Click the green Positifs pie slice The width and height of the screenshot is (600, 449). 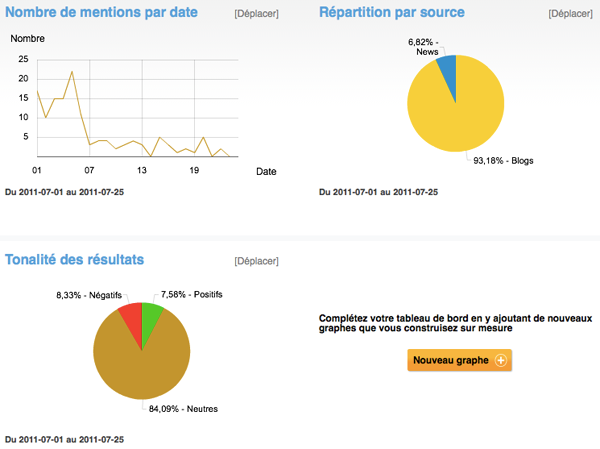coord(150,317)
